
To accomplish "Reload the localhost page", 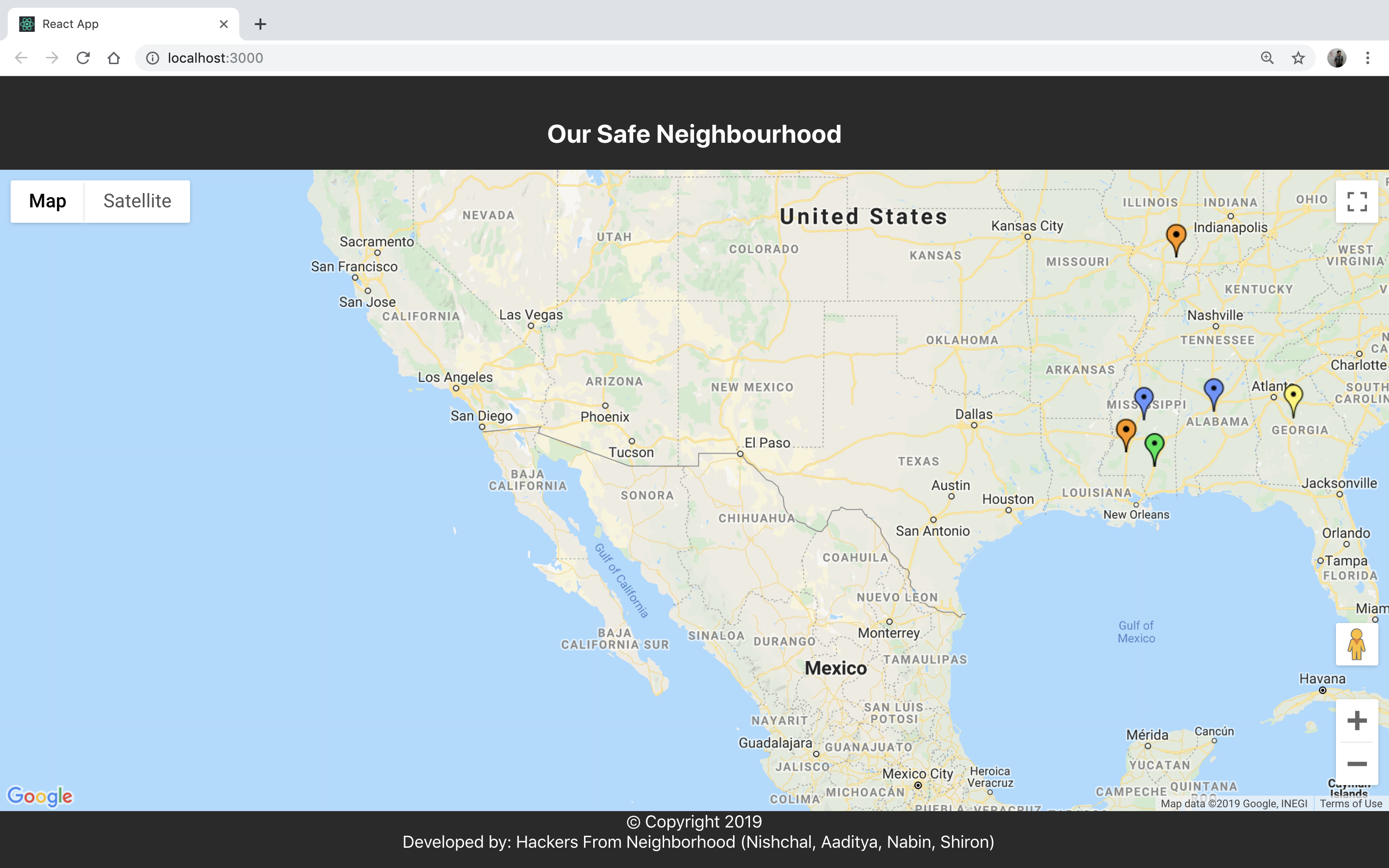I will click(x=83, y=58).
